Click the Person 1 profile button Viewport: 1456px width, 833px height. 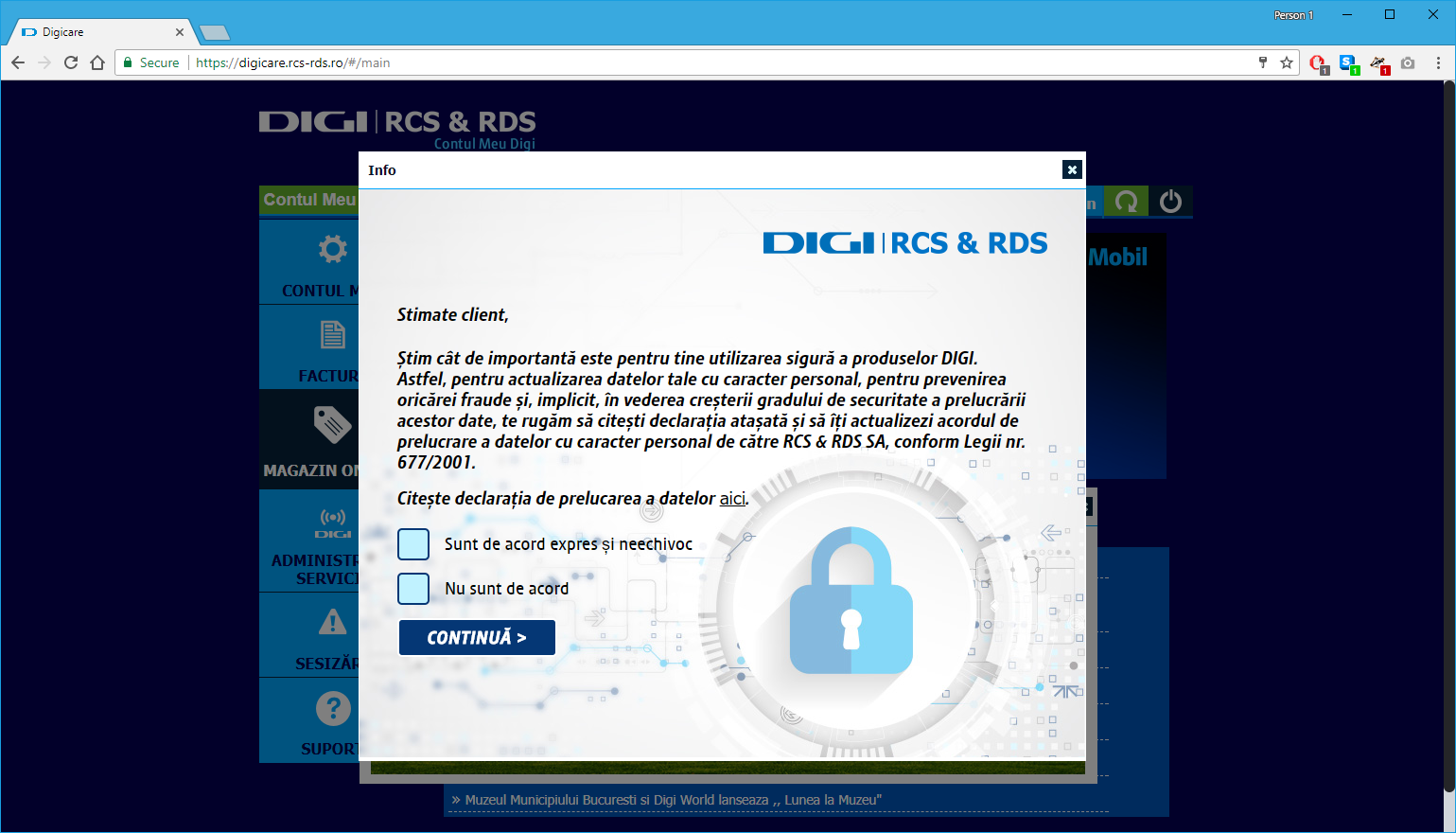[x=1293, y=15]
